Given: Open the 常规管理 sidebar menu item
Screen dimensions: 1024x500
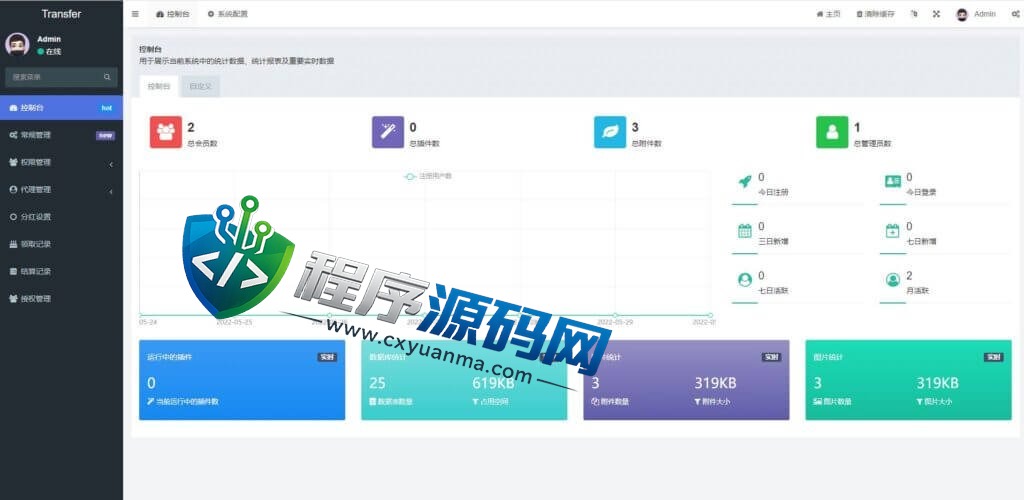Looking at the screenshot, I should pyautogui.click(x=61, y=135).
